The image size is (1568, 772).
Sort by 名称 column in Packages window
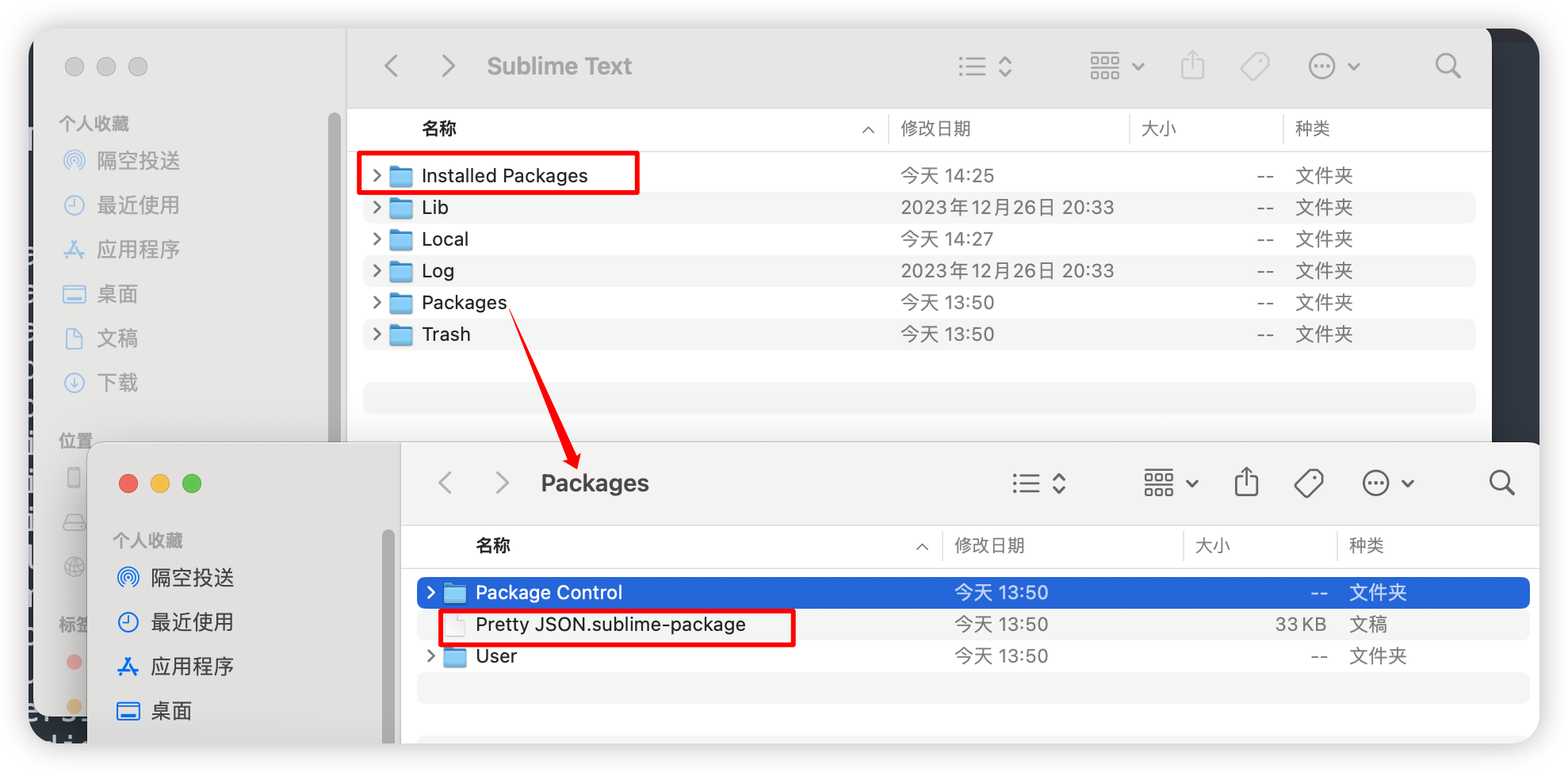click(x=493, y=545)
